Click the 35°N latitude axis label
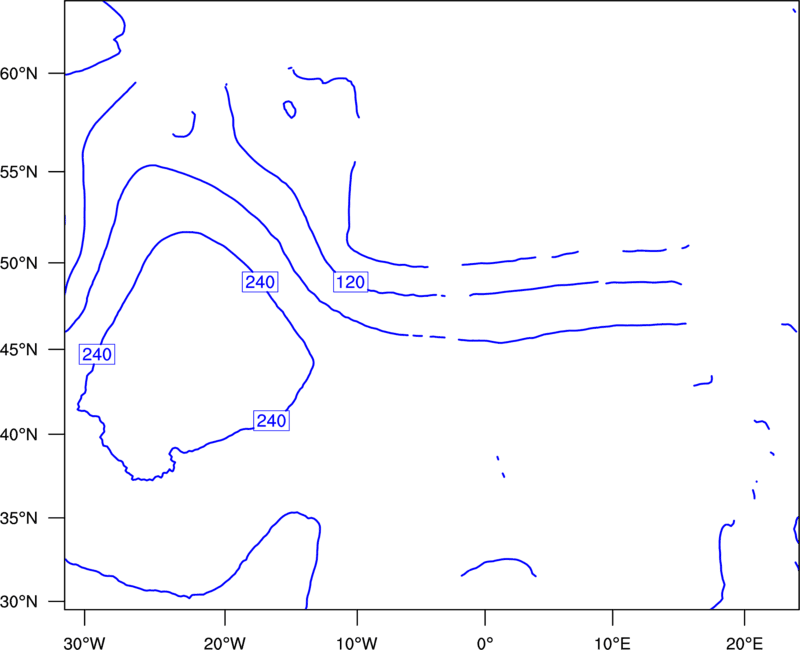This screenshot has width=800, height=650. click(19, 518)
